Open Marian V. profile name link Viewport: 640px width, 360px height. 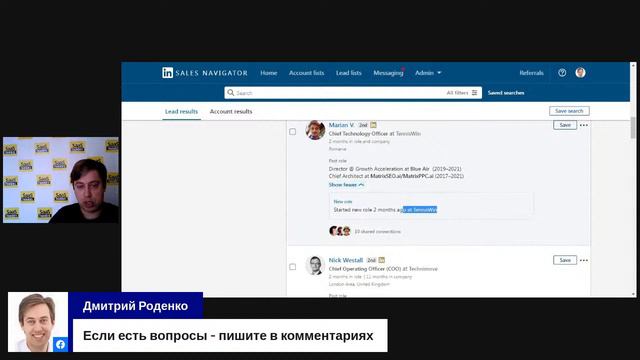click(342, 125)
